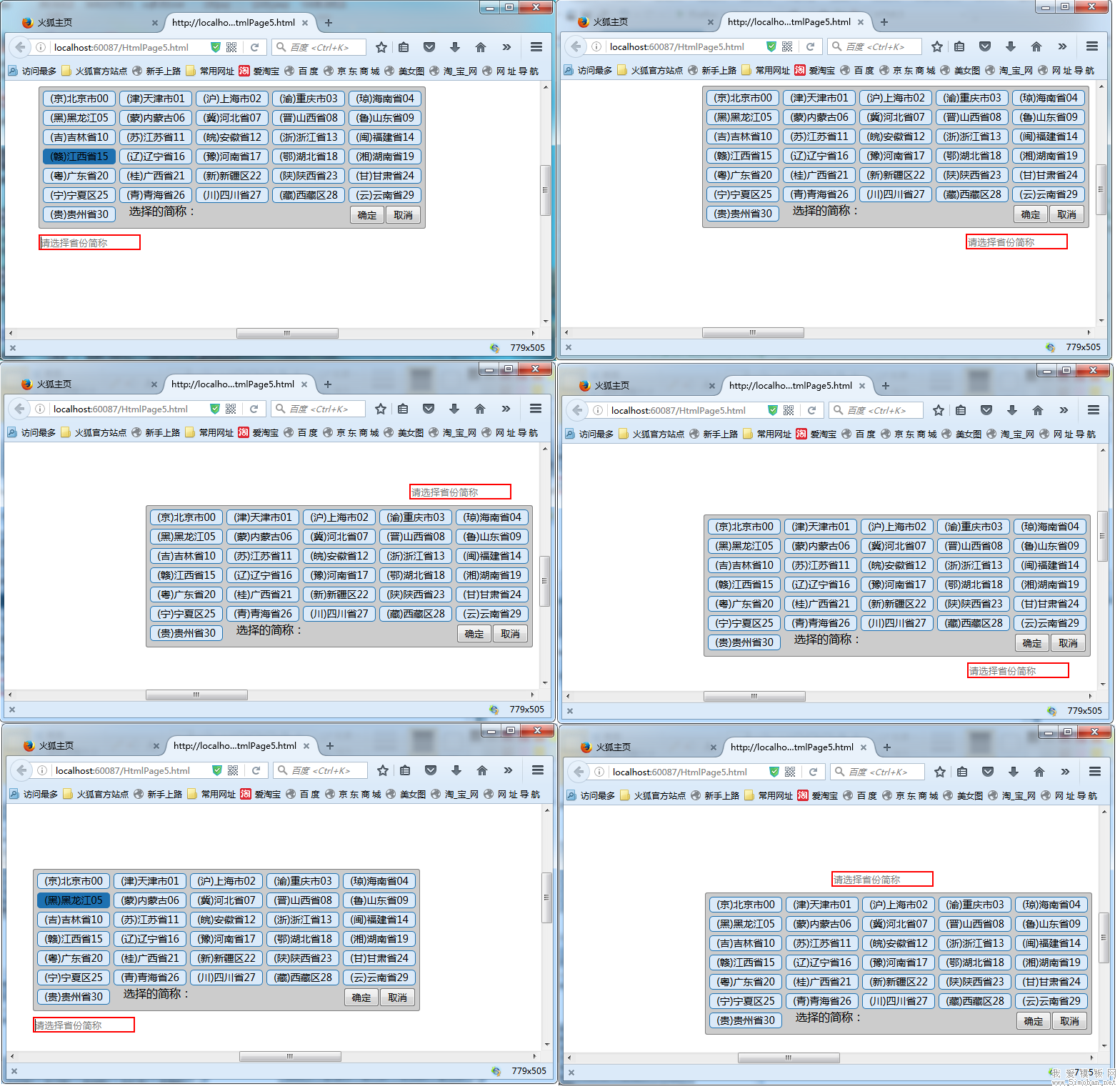This screenshot has height=1089, width=1120.
Task: Click the QR code icon in the top-right address bar
Action: pos(787,46)
